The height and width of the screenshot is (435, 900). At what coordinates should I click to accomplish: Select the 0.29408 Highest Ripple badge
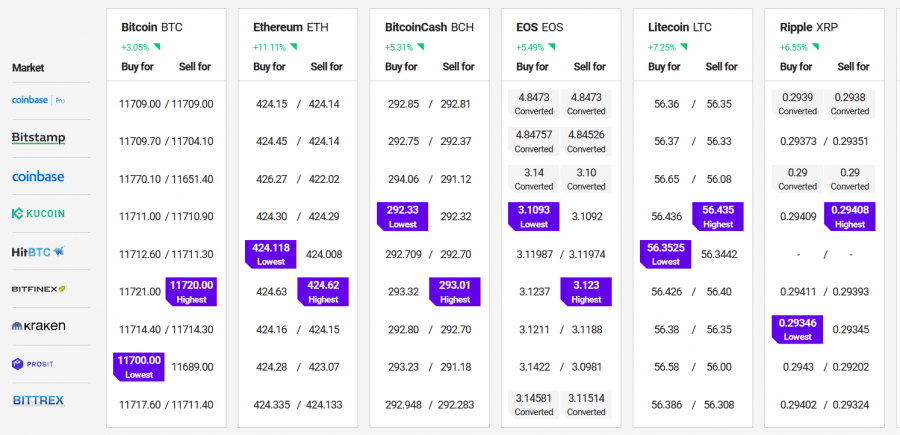849,216
